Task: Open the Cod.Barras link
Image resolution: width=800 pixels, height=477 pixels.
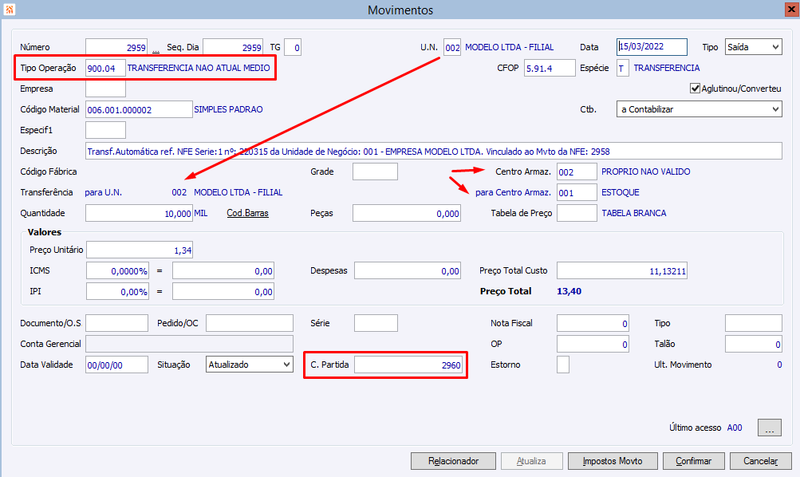Action: pos(247,213)
